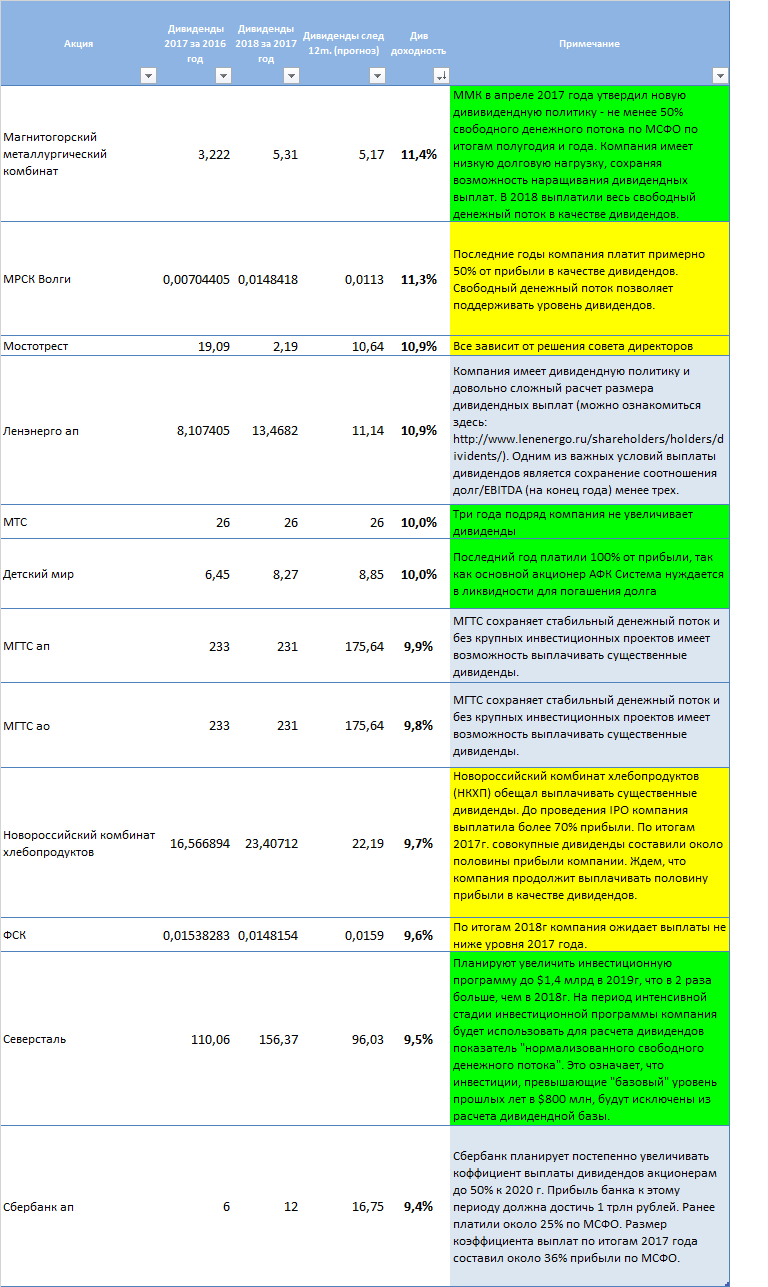
Task: Select value 0,01538283 in ФСК row
Action: tap(196, 935)
